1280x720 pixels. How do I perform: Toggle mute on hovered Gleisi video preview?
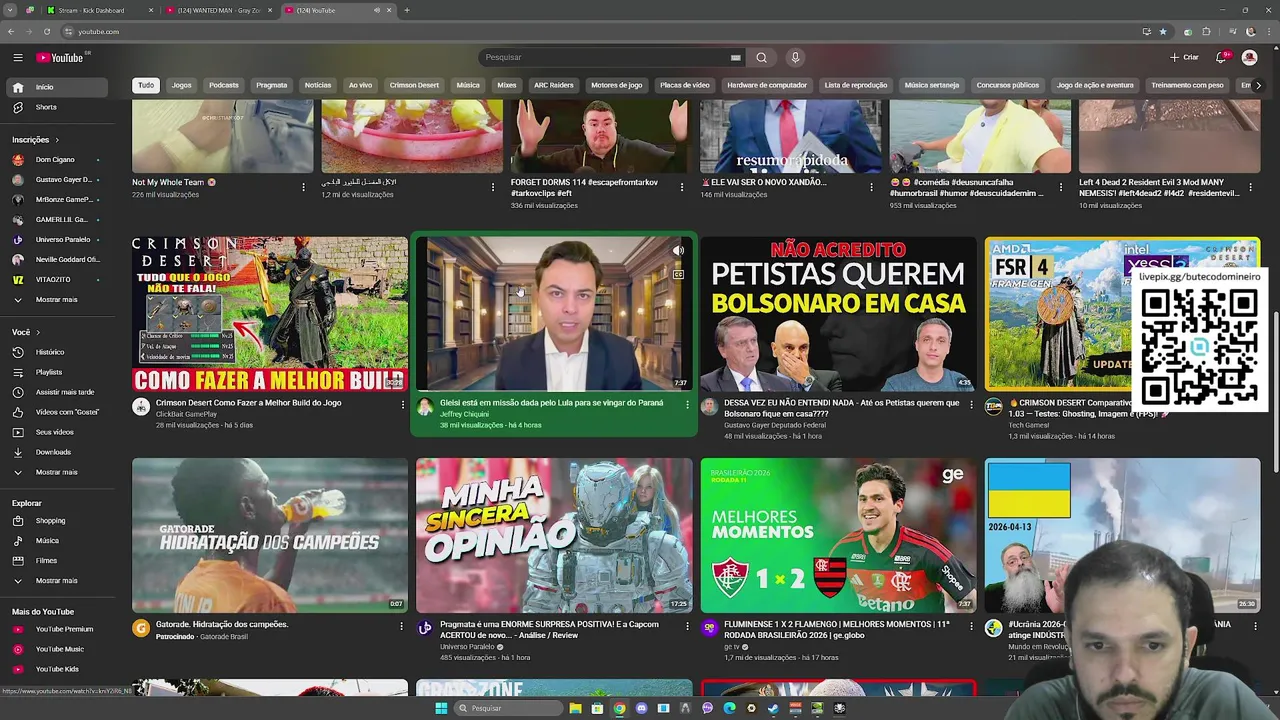coord(678,251)
